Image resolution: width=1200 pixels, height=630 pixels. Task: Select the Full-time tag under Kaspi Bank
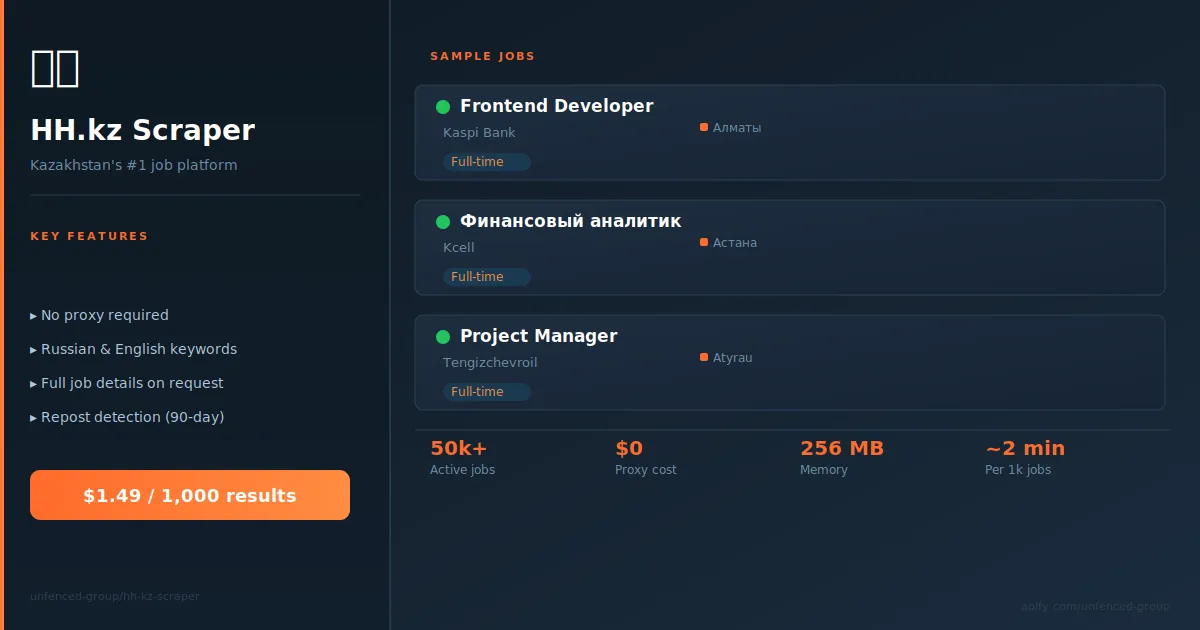(x=486, y=162)
